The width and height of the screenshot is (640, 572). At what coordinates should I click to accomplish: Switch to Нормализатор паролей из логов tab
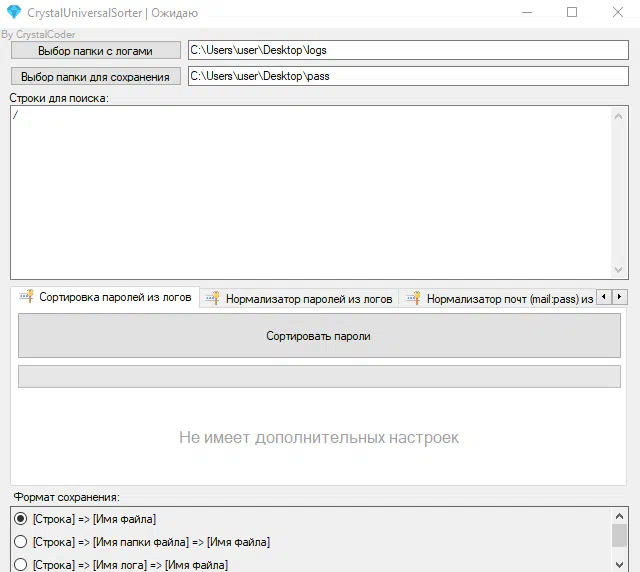[299, 299]
